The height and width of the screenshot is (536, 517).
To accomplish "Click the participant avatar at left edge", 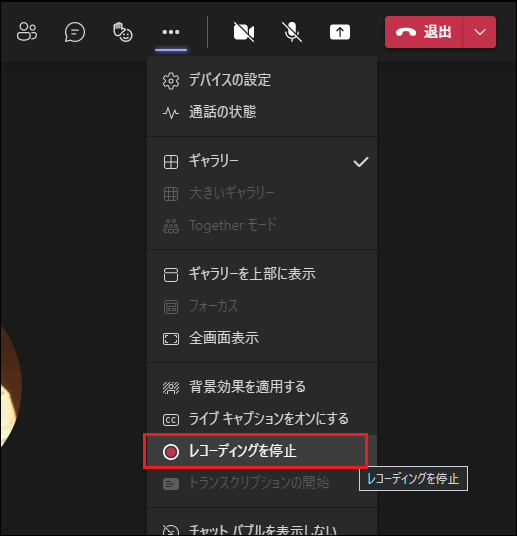I will (x=11, y=386).
